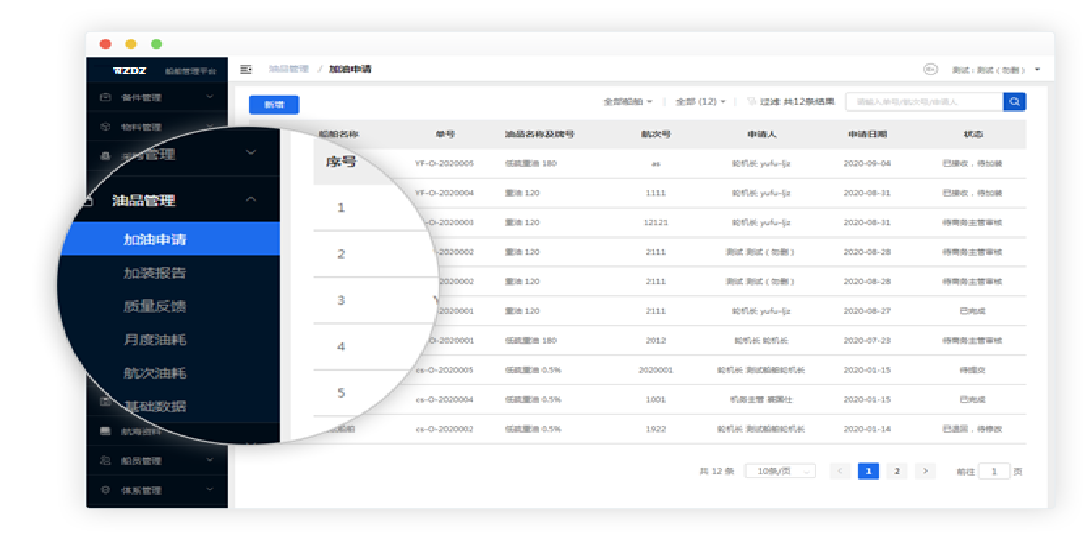Screen dimensions: 1085x539
Task: Click the blue search magnifier icon
Action: (x=1014, y=101)
